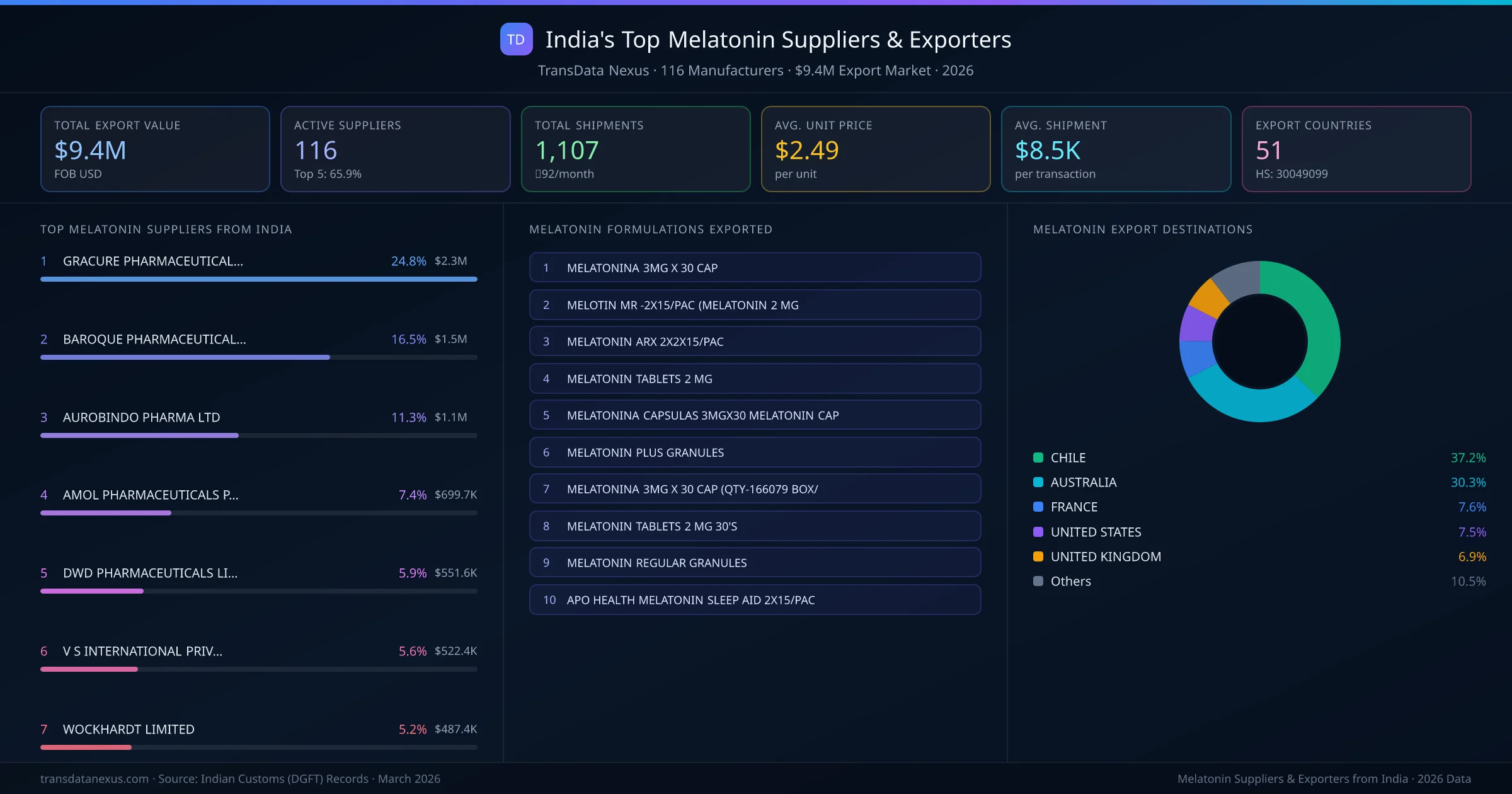Click the Avg. Unit Price $2.49 card
The width and height of the screenshot is (1512, 794).
(876, 149)
